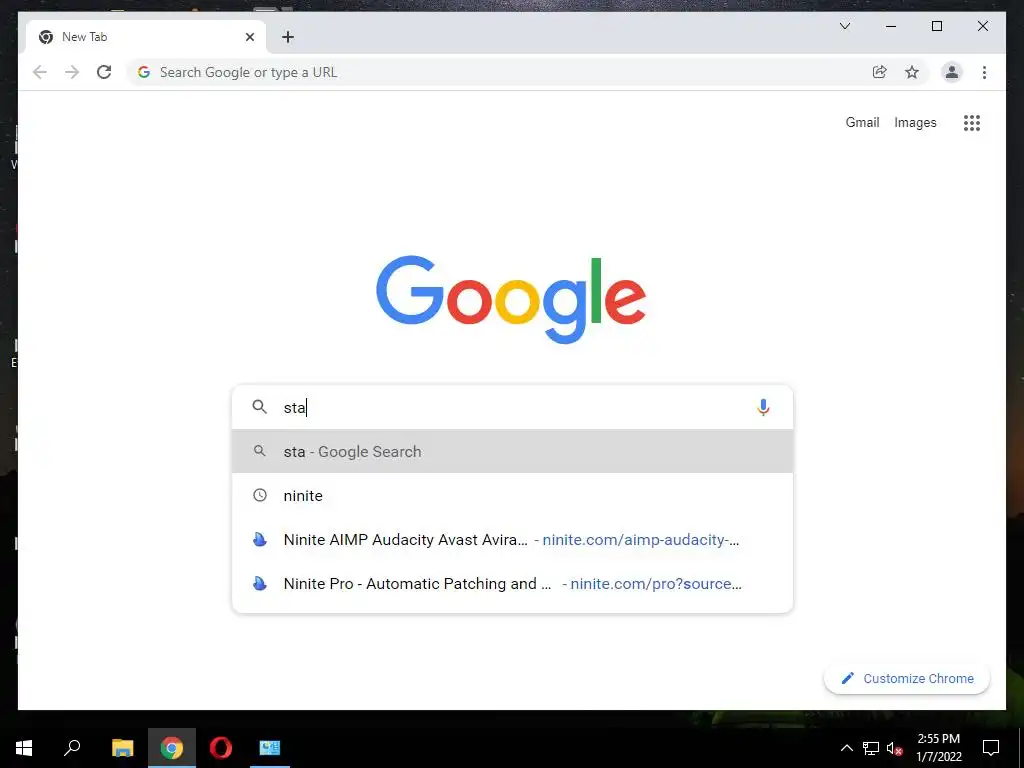Open the Ninite Pro suggestion
The image size is (1024, 768).
point(513,583)
